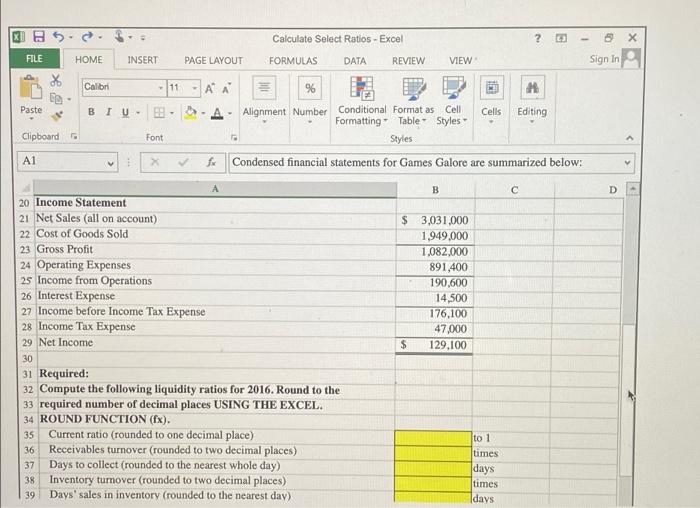Open the Alignment group icon
The width and height of the screenshot is (700, 508).
coord(264,87)
